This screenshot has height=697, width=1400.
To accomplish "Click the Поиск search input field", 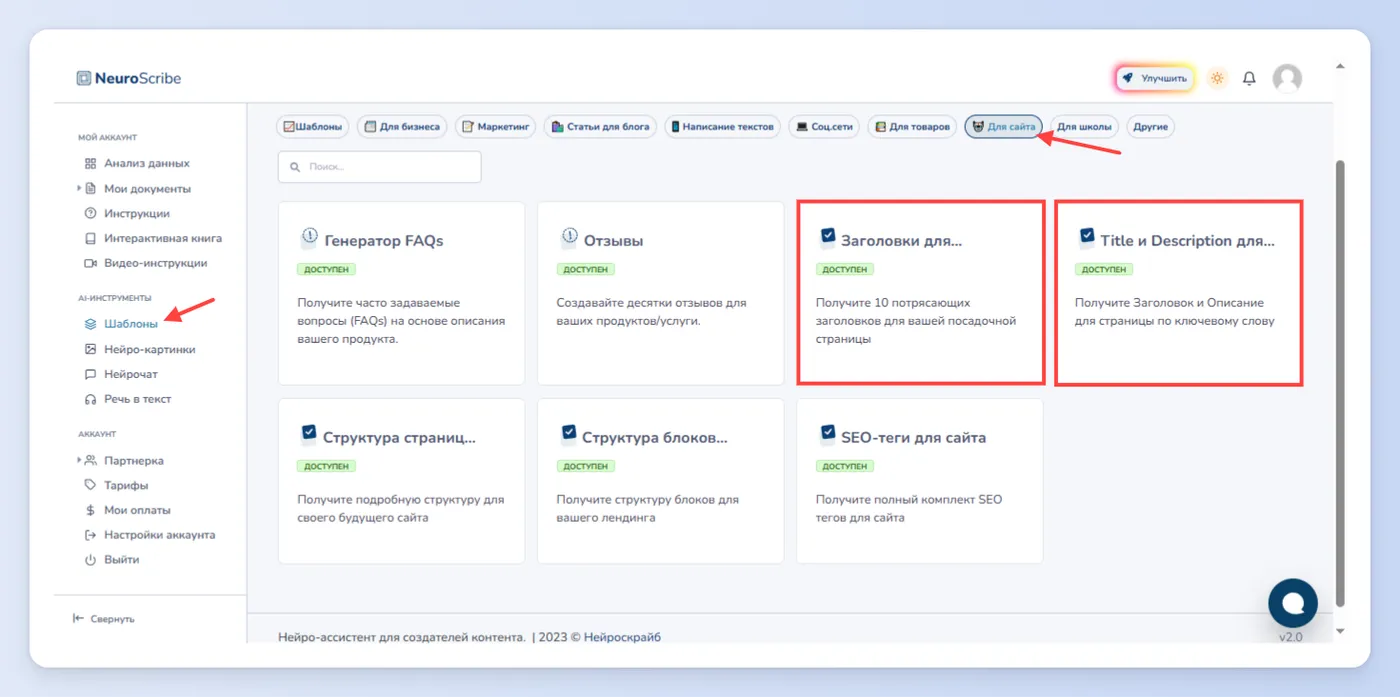I will 380,167.
